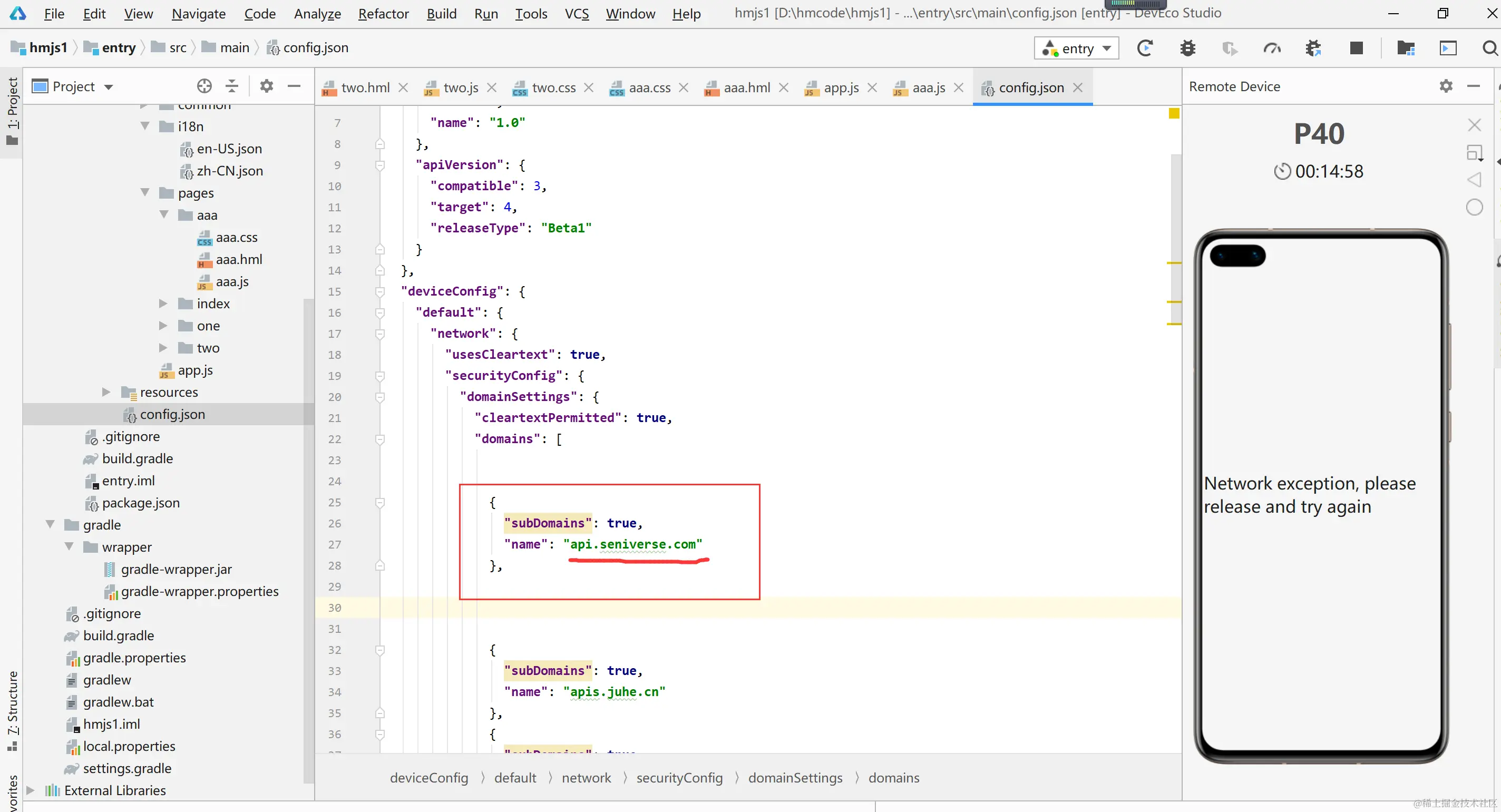The width and height of the screenshot is (1501, 812).
Task: Click the yellow warning indicator square
Action: tap(1174, 113)
